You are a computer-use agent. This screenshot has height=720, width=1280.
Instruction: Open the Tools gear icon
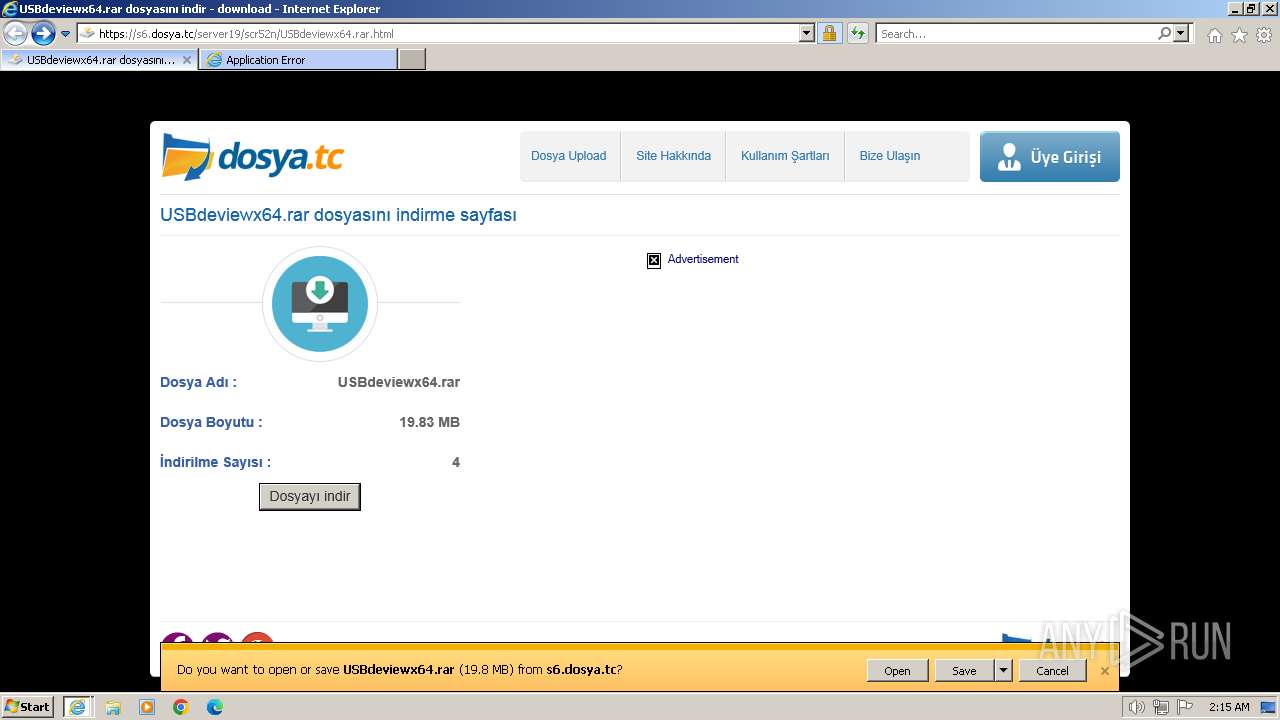(1264, 35)
